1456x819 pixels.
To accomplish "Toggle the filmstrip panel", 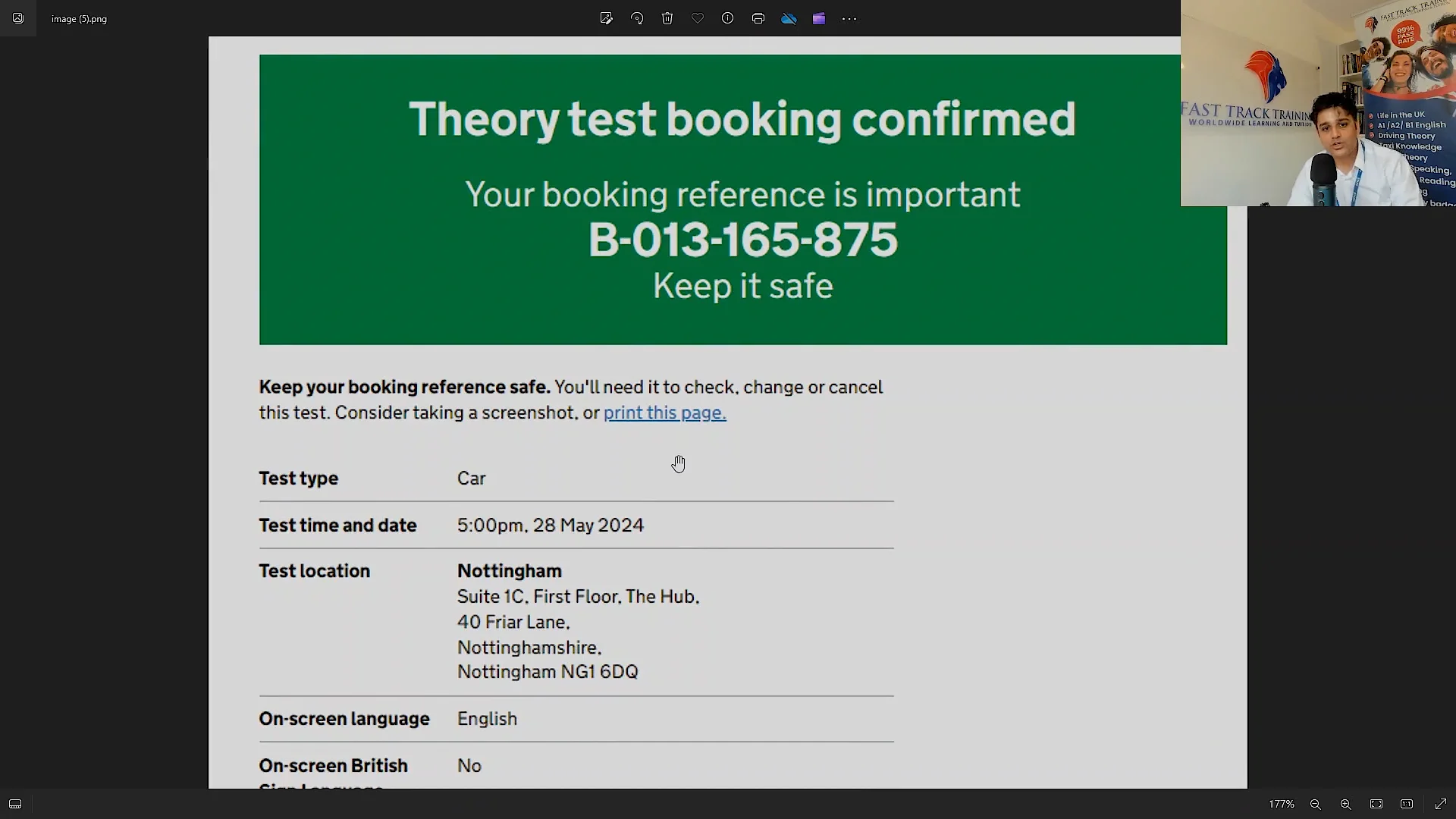I will [x=15, y=804].
